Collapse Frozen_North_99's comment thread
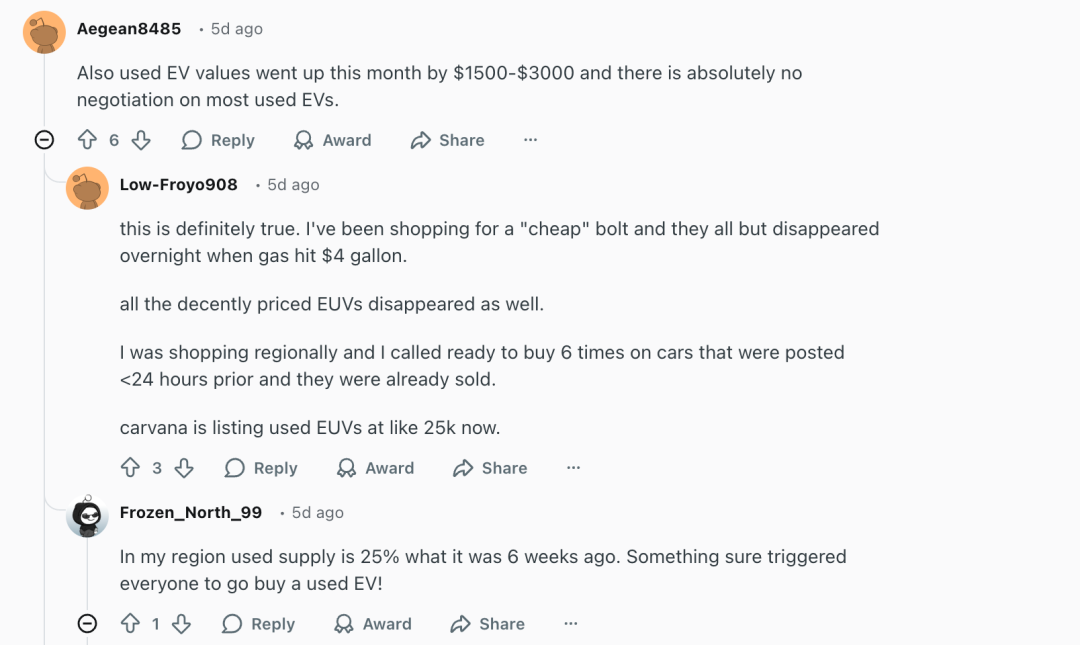This screenshot has height=645, width=1080. tap(87, 624)
